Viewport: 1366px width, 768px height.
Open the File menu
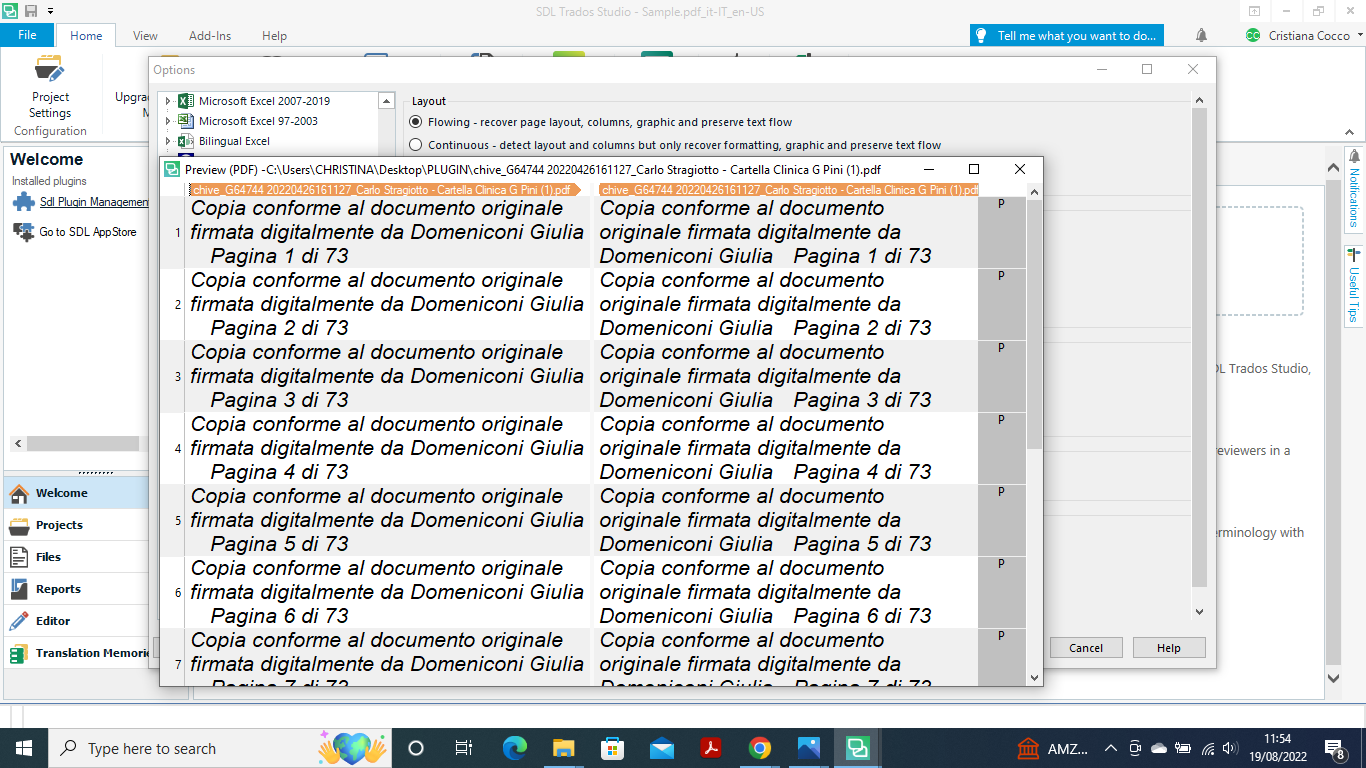point(27,35)
